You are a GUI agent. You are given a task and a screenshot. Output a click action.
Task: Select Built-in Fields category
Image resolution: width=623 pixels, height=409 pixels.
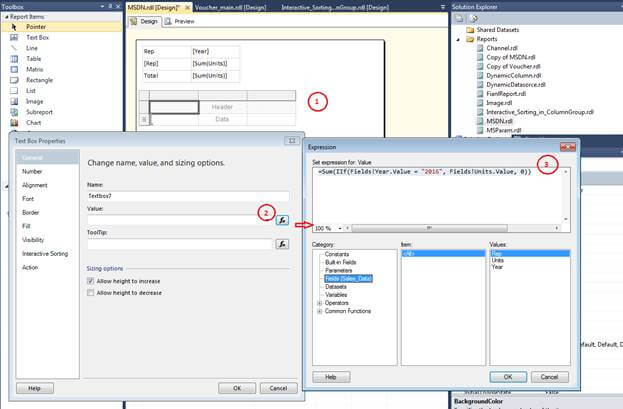(x=341, y=262)
